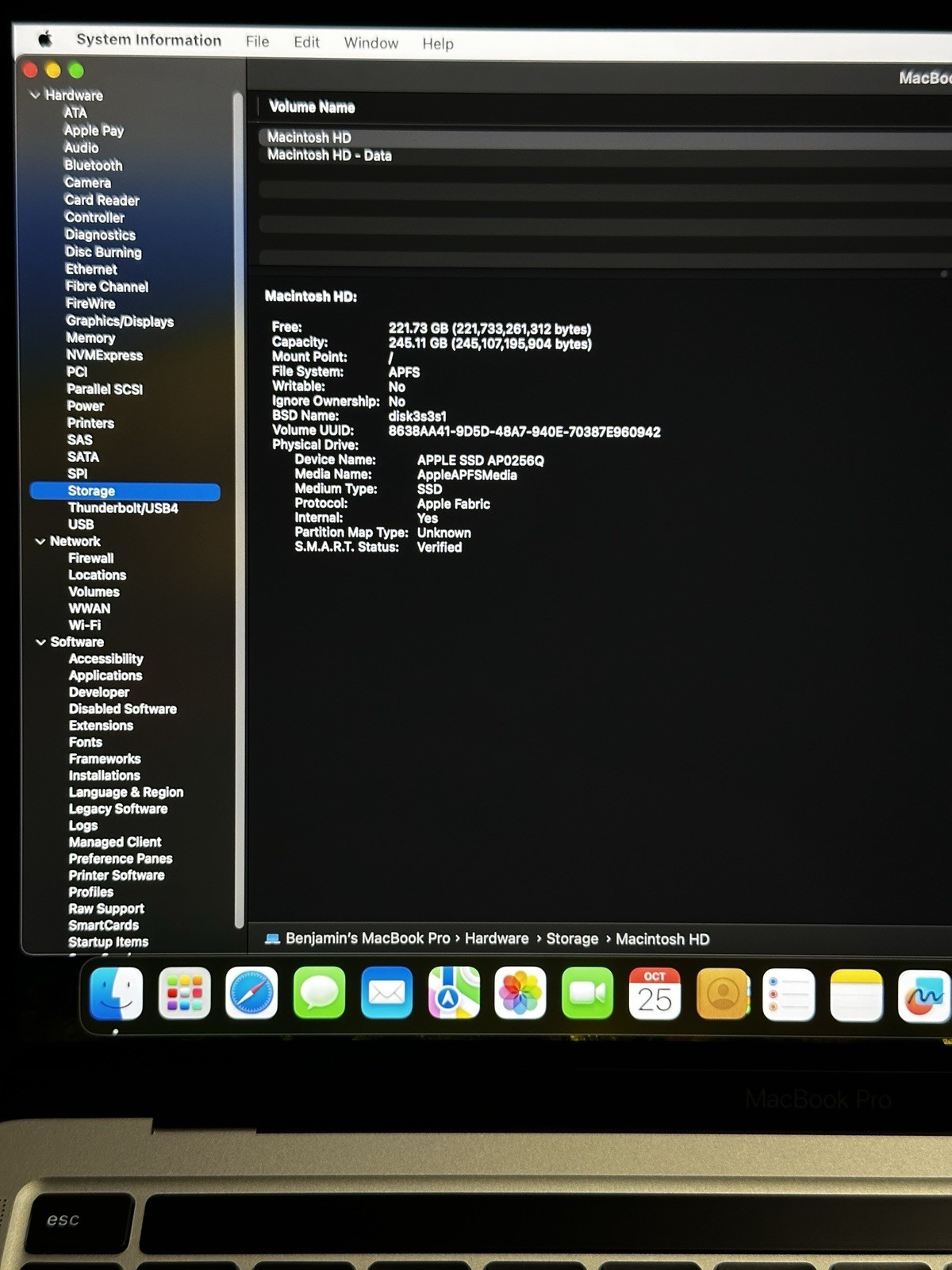Select NVMExpress in the sidebar
Image resolution: width=952 pixels, height=1270 pixels.
coord(104,355)
